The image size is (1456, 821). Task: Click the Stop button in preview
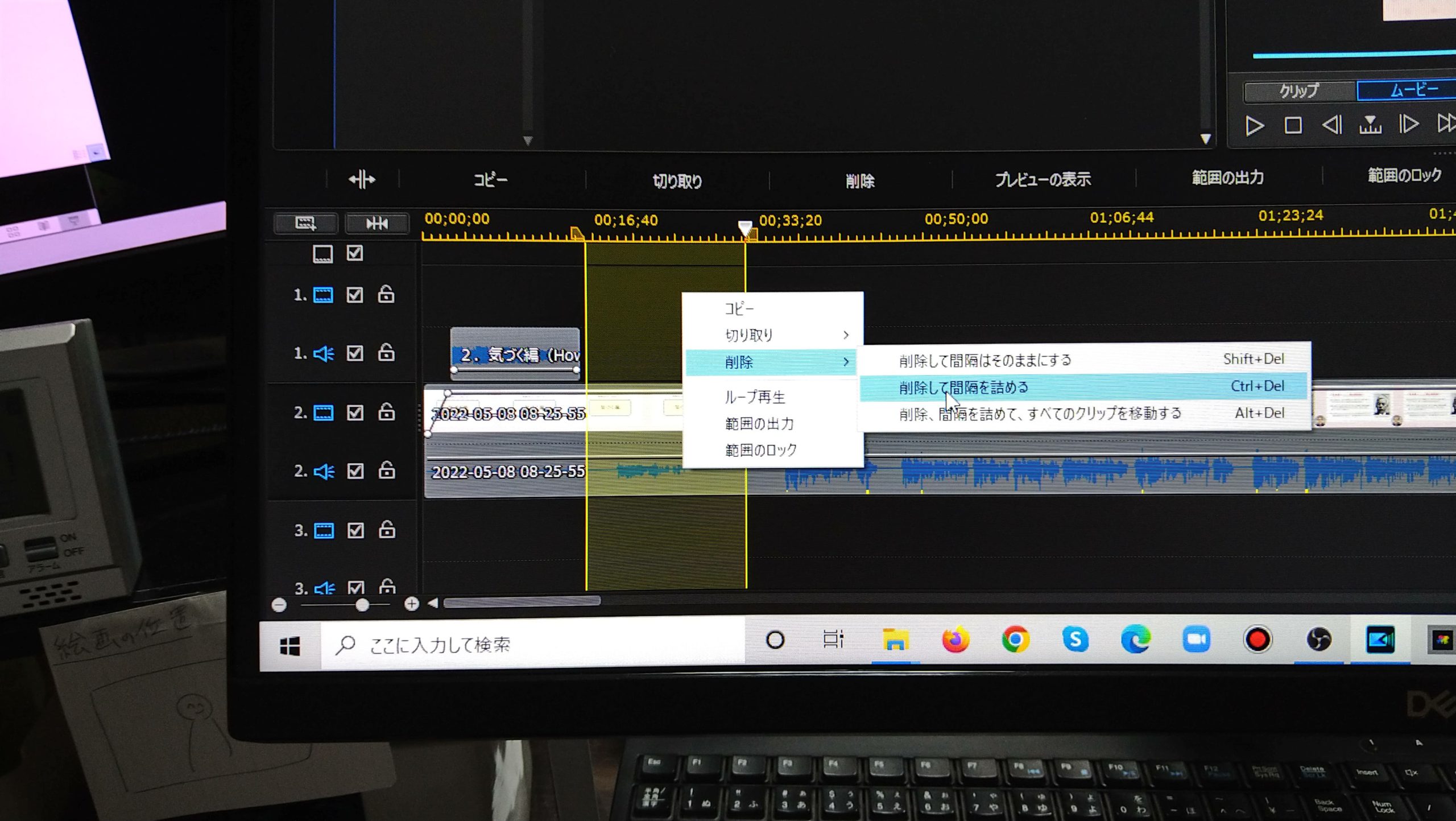tap(1293, 125)
